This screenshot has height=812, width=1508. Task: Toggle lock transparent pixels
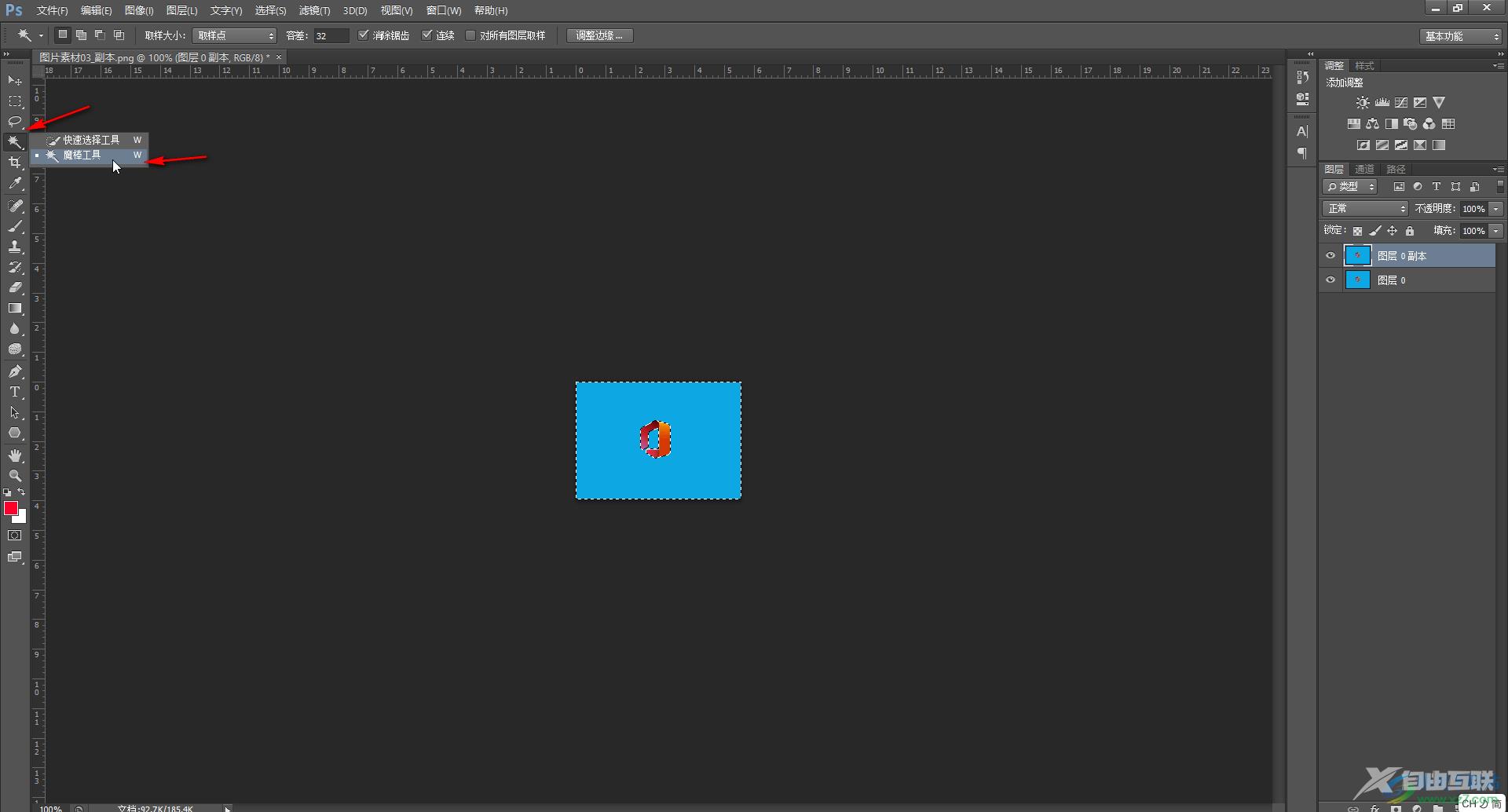click(x=1357, y=231)
